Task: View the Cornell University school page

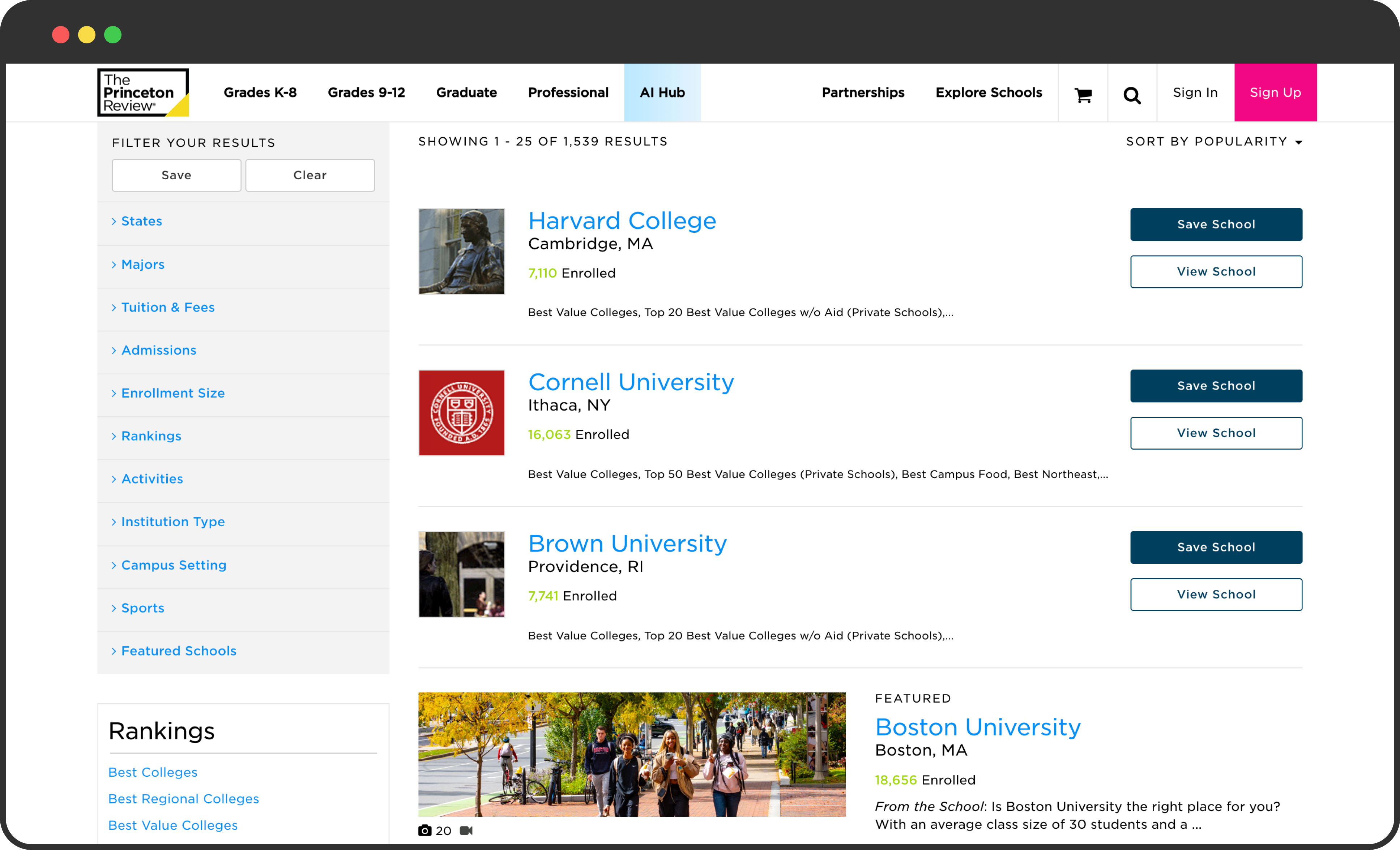Action: pos(1216,433)
